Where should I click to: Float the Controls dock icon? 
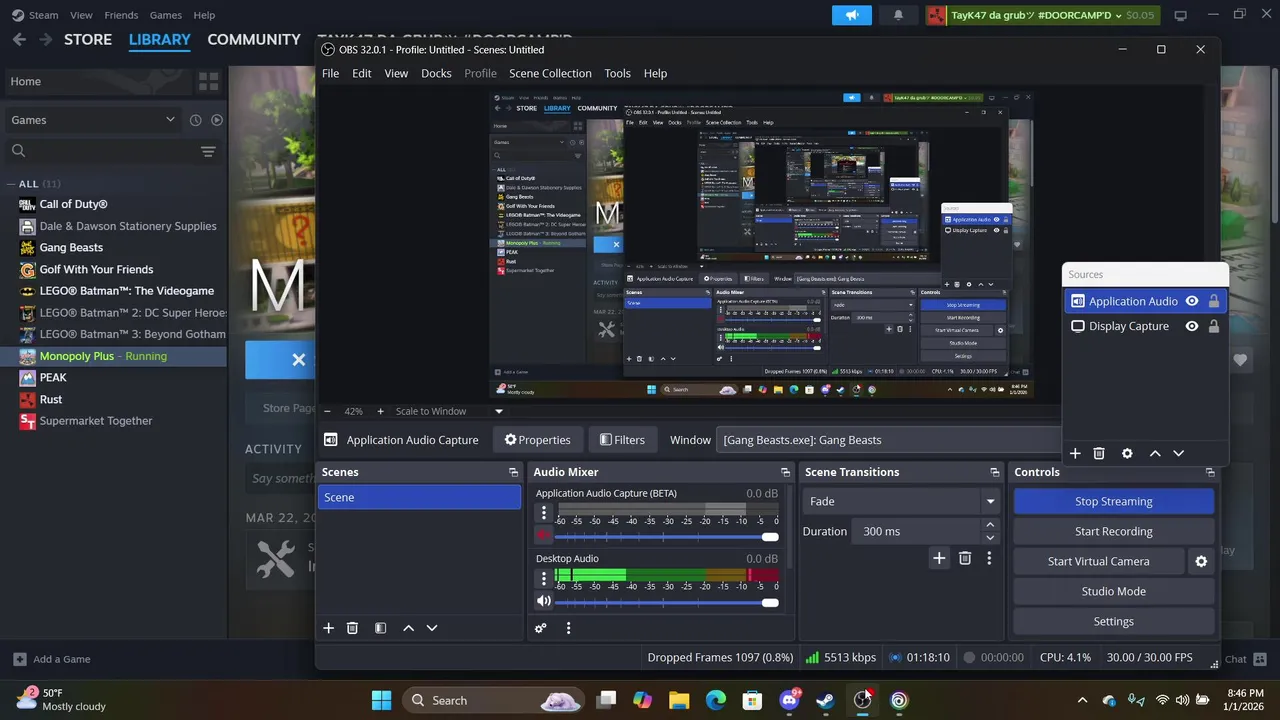[1210, 472]
